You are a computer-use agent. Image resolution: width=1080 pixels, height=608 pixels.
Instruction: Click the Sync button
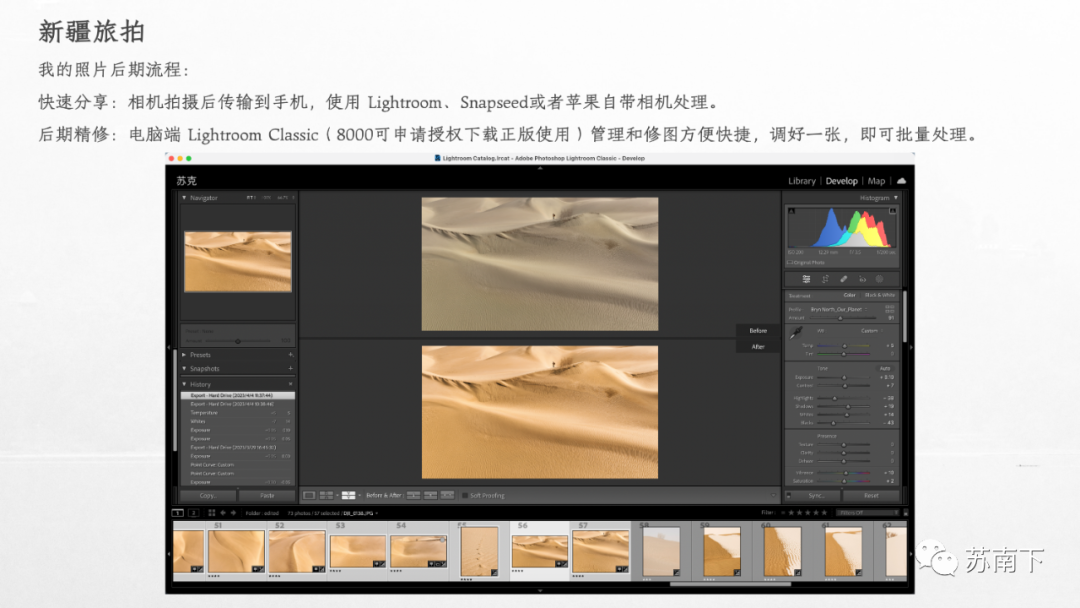[817, 495]
